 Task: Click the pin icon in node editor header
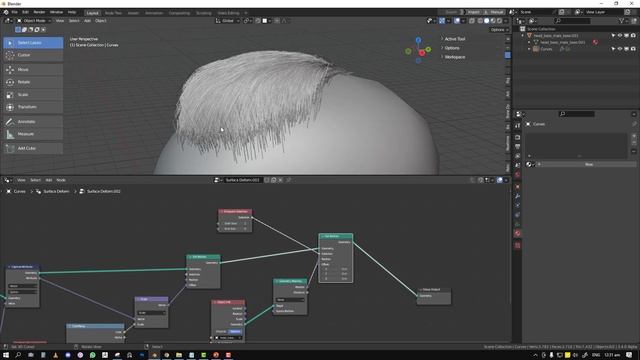[x=289, y=180]
